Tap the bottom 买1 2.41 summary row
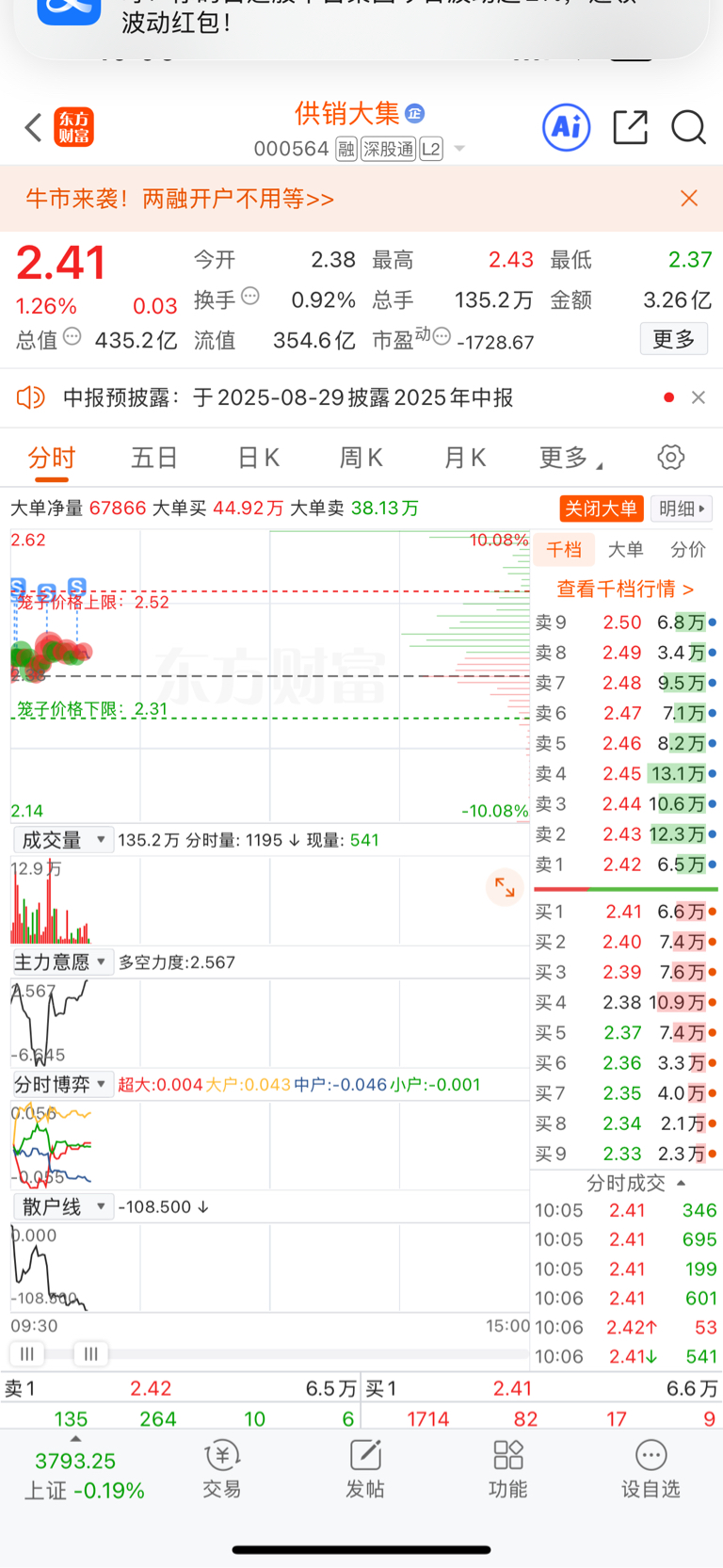 [541, 1388]
